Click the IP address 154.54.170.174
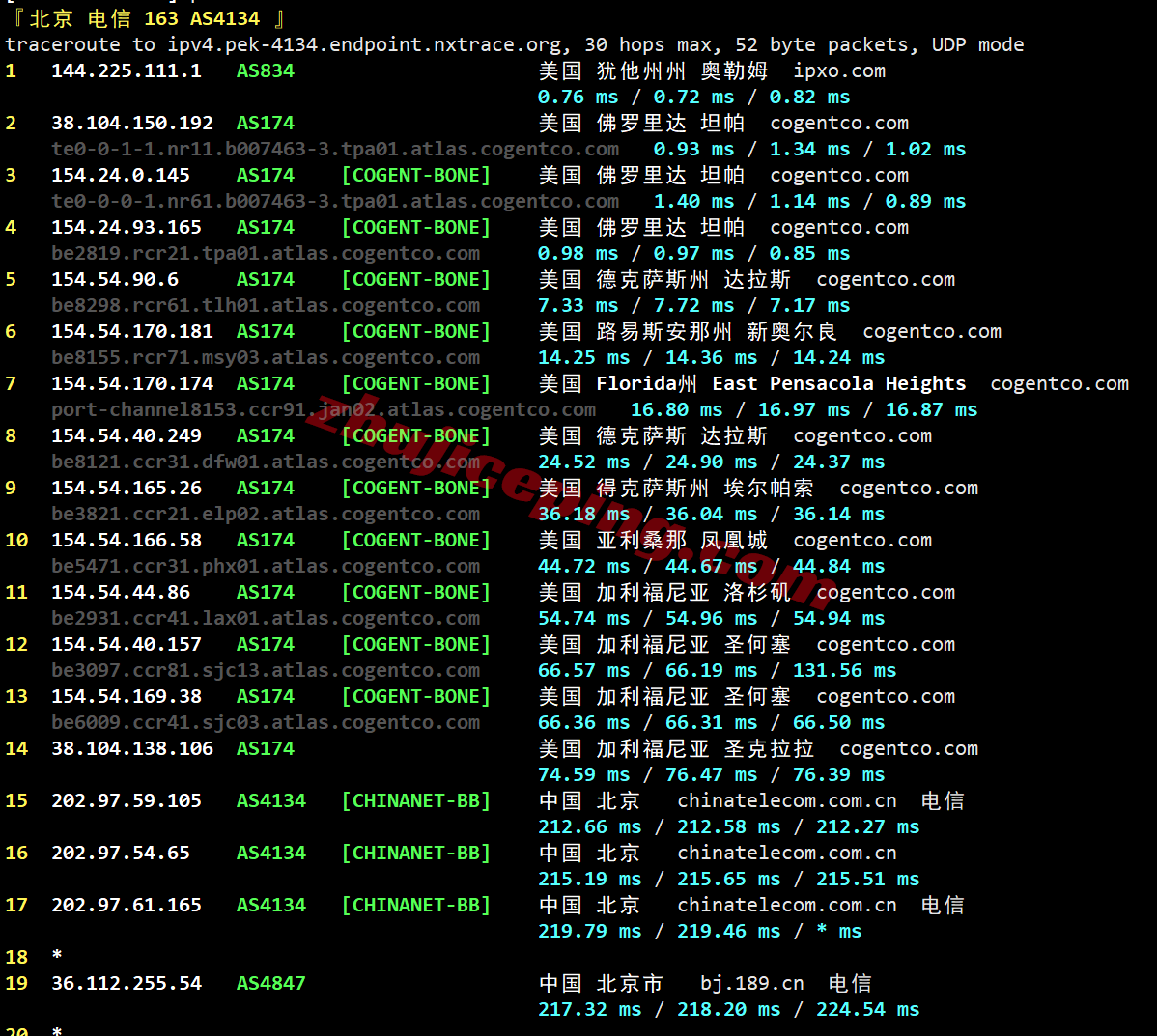The image size is (1157, 1036). [132, 383]
